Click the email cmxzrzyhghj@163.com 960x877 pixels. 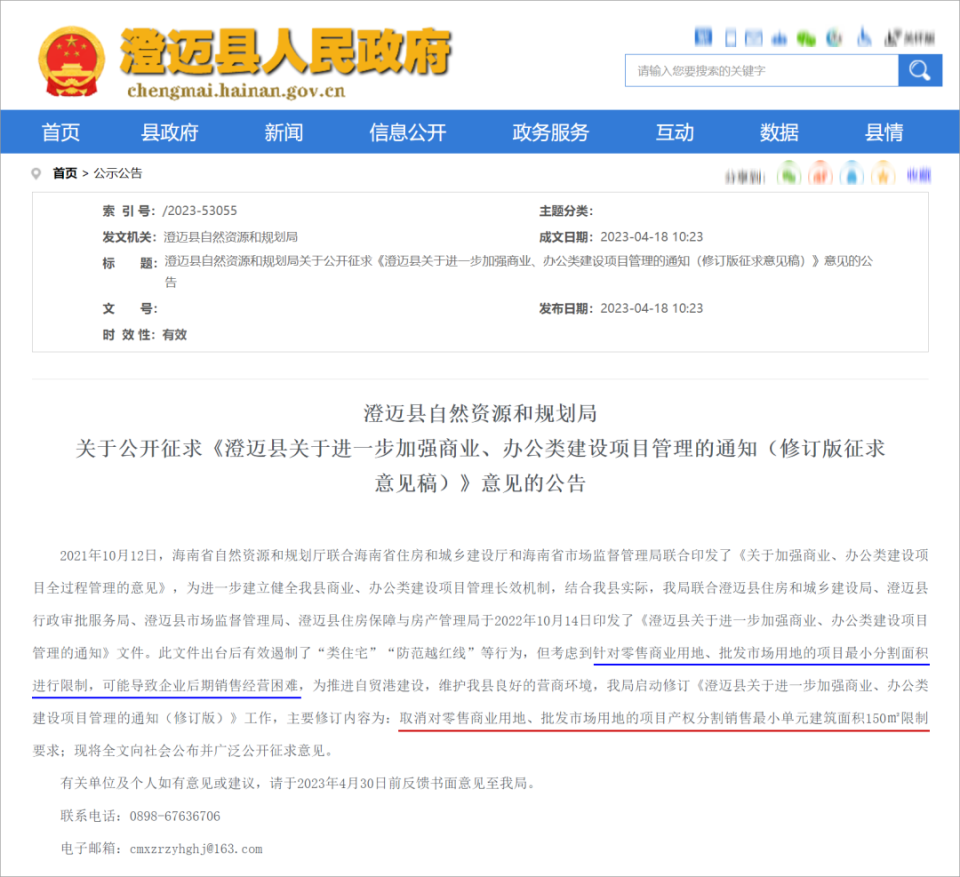[x=196, y=849]
